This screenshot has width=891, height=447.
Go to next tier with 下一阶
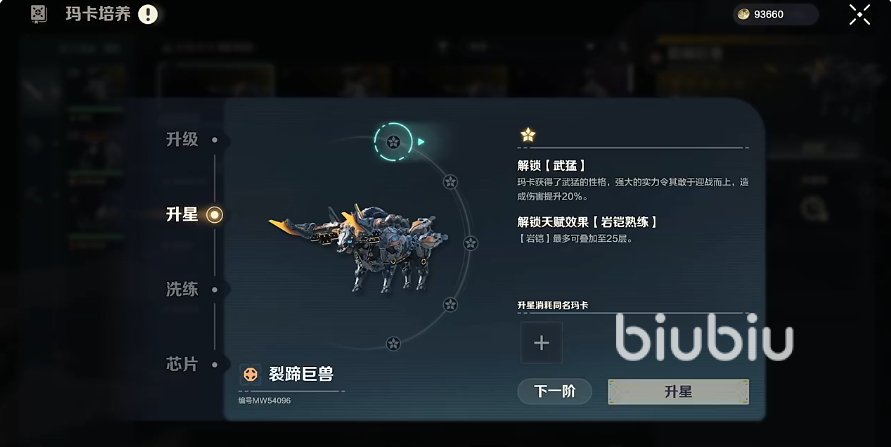(555, 391)
